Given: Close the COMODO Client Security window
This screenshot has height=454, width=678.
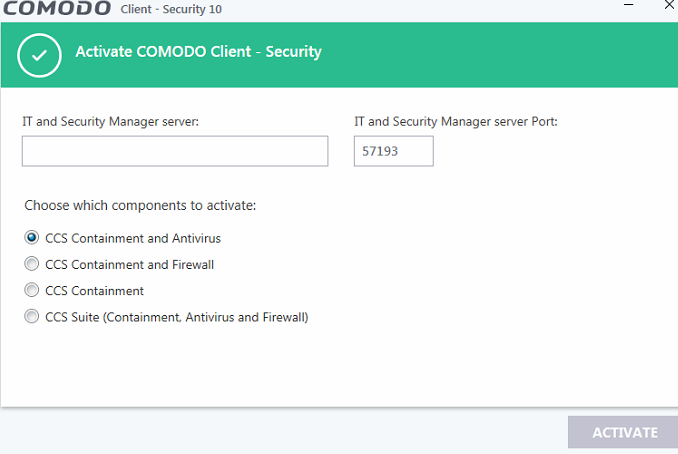Looking at the screenshot, I should pyautogui.click(x=669, y=5).
